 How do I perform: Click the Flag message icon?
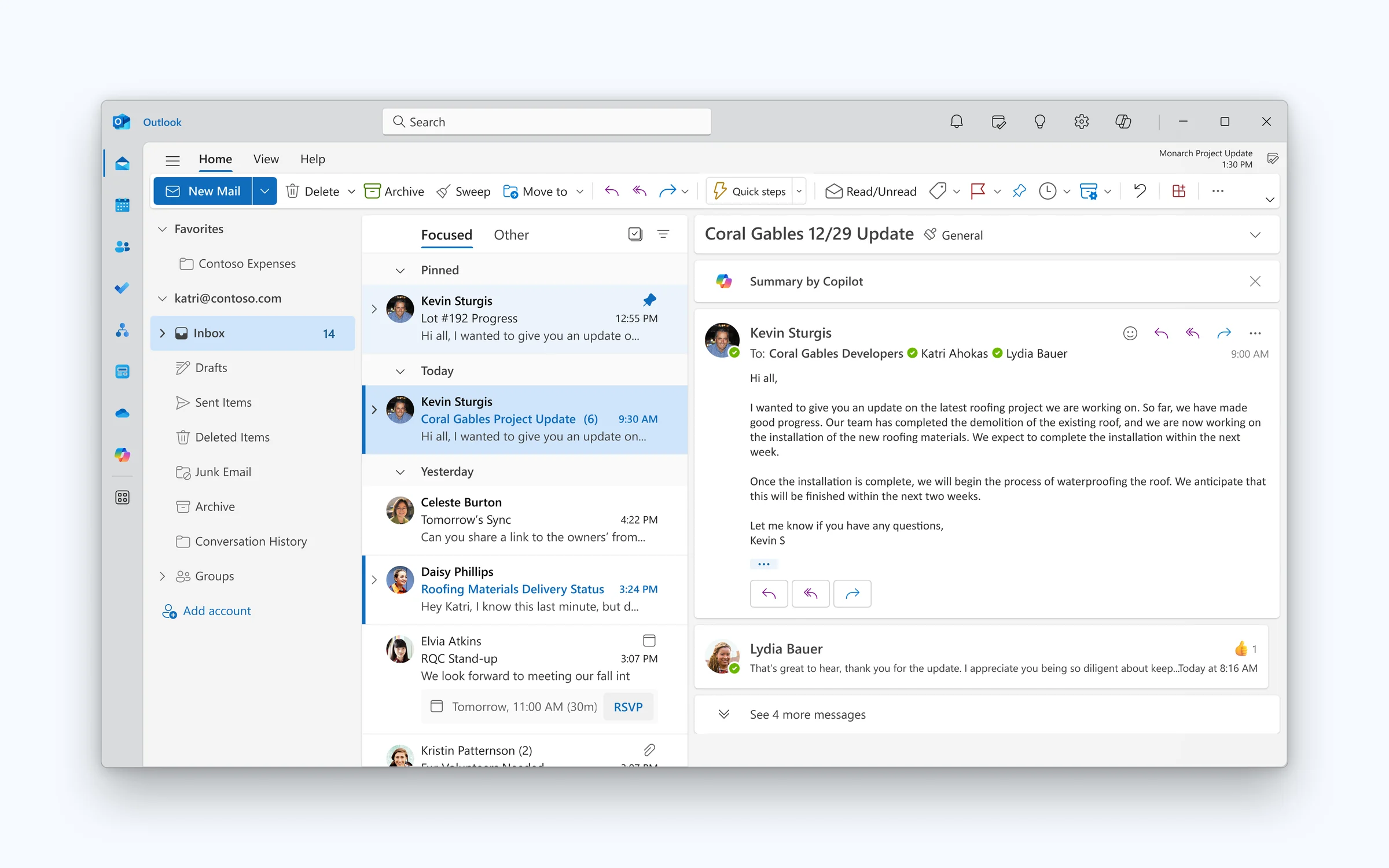pyautogui.click(x=978, y=191)
